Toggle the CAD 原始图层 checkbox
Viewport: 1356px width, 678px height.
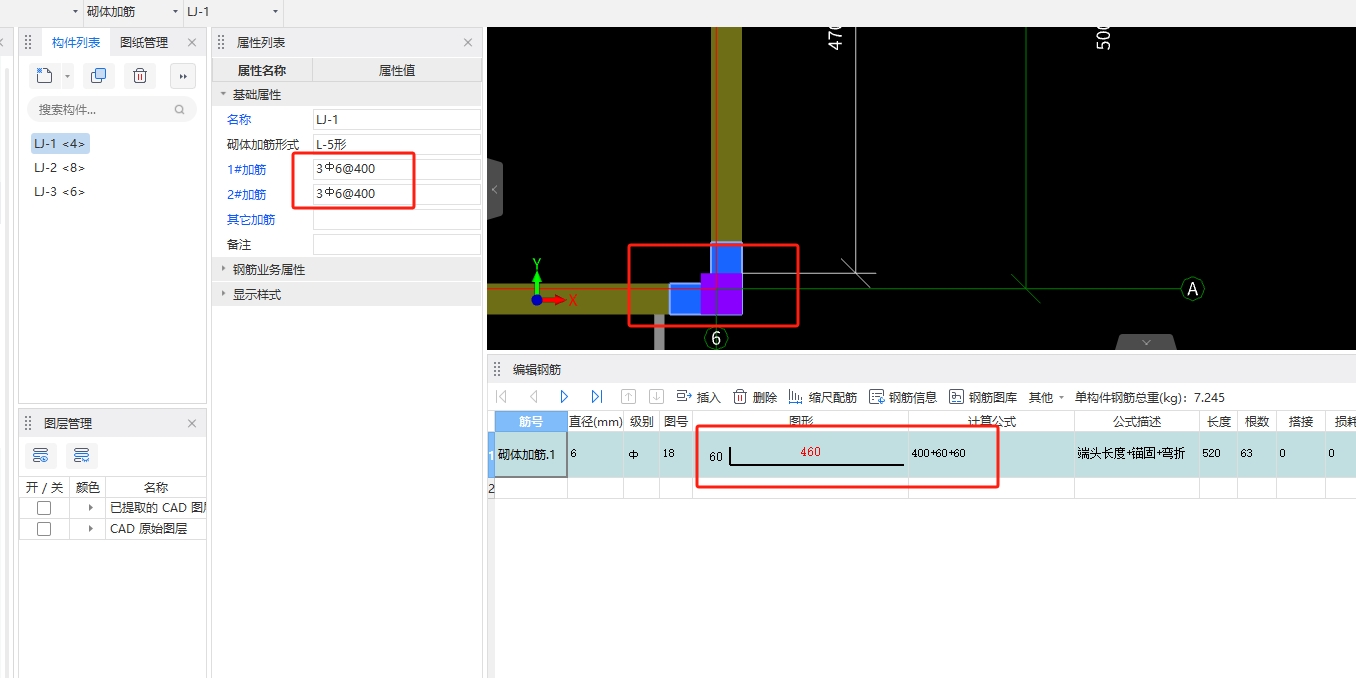(44, 529)
